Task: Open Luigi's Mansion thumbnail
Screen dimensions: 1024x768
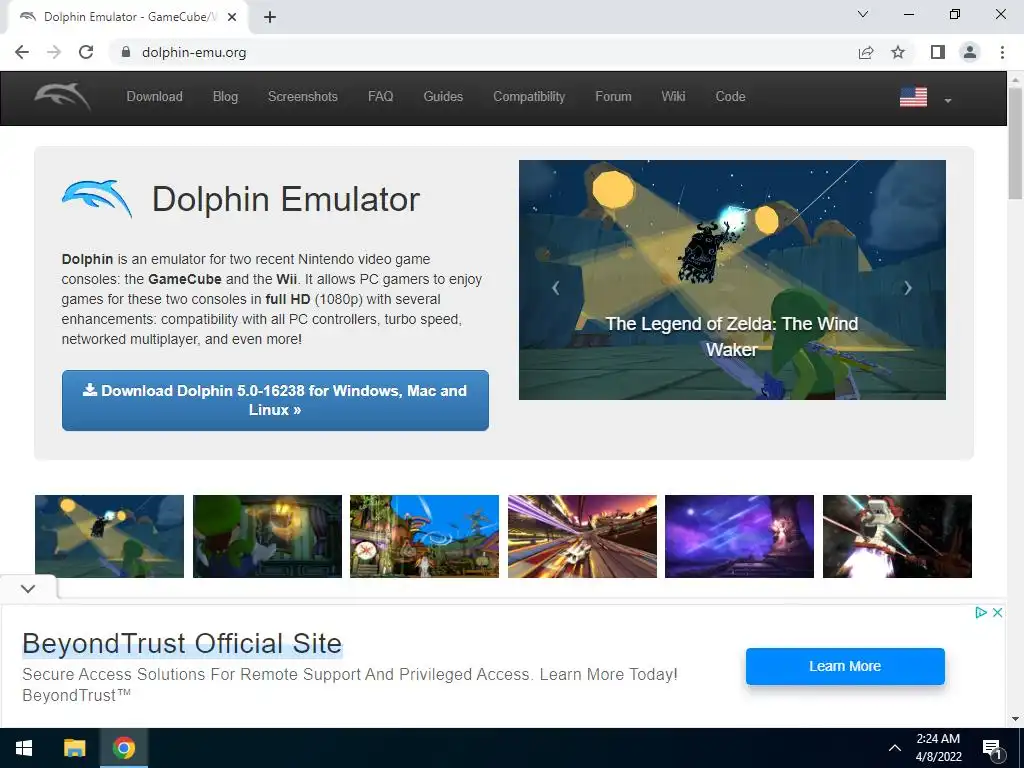Action: point(267,536)
